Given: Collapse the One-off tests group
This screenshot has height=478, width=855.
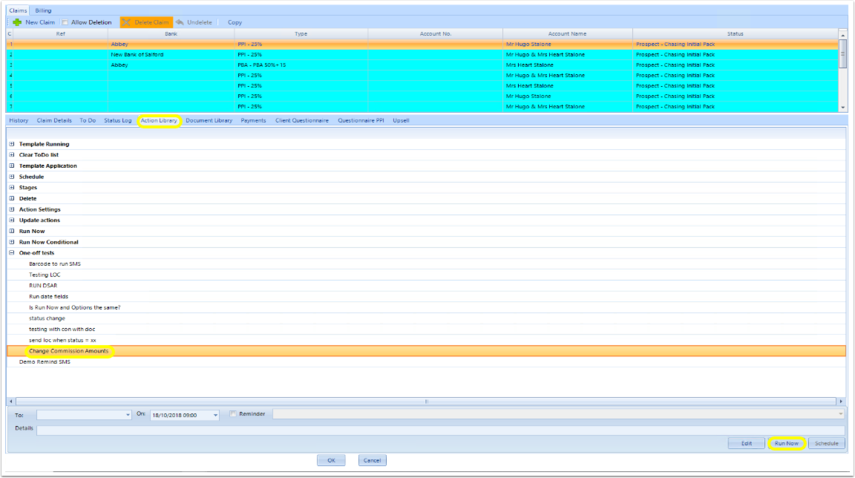Looking at the screenshot, I should (x=11, y=253).
